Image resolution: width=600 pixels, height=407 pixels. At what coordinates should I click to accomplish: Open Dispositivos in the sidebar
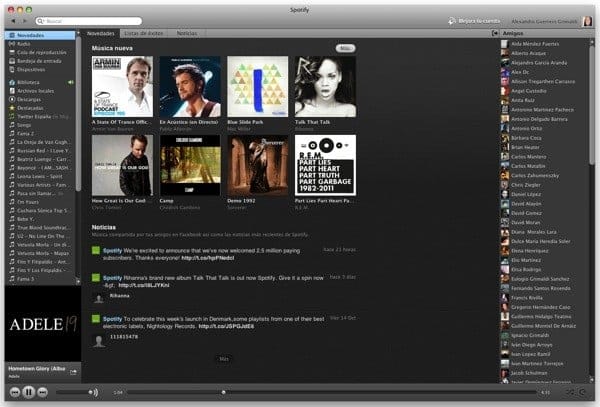click(40, 70)
